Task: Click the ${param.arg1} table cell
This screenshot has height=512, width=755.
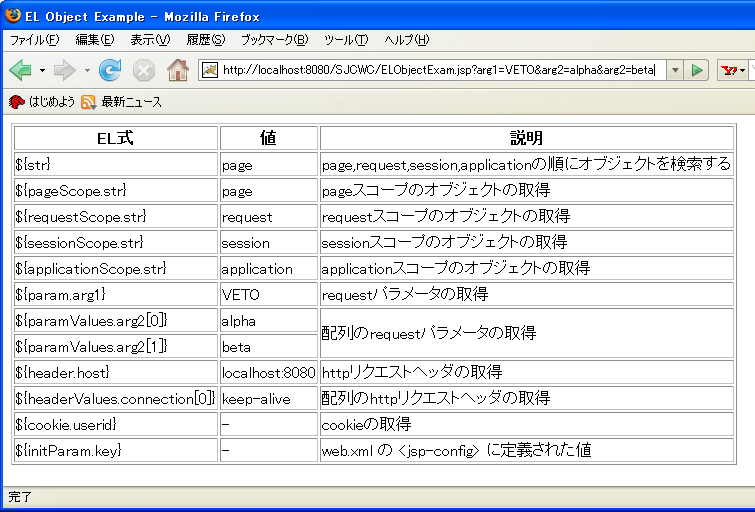Action: pos(116,294)
